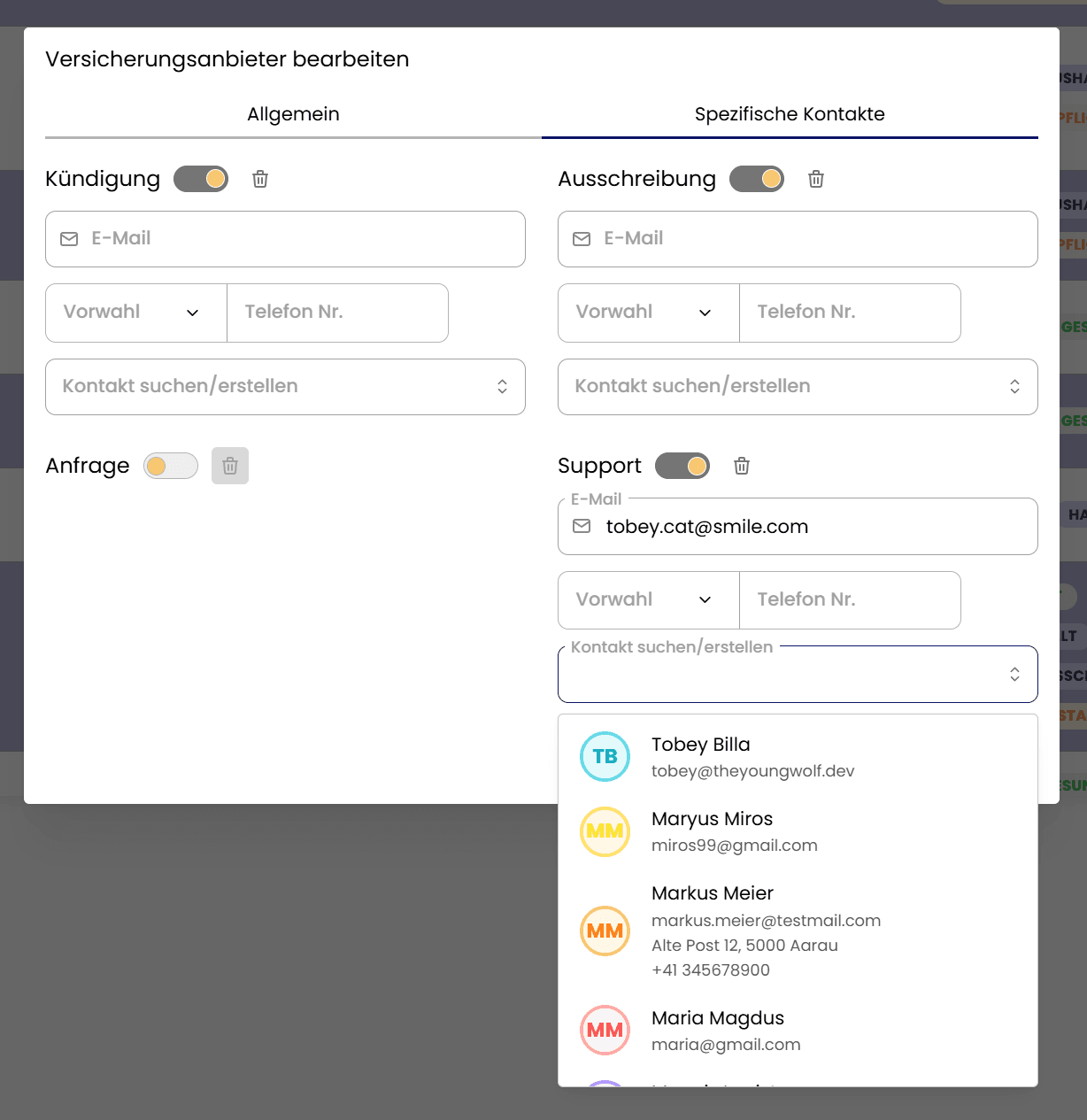Delete the Ausschreibung contact via its trash icon
The width and height of the screenshot is (1087, 1120).
(816, 179)
